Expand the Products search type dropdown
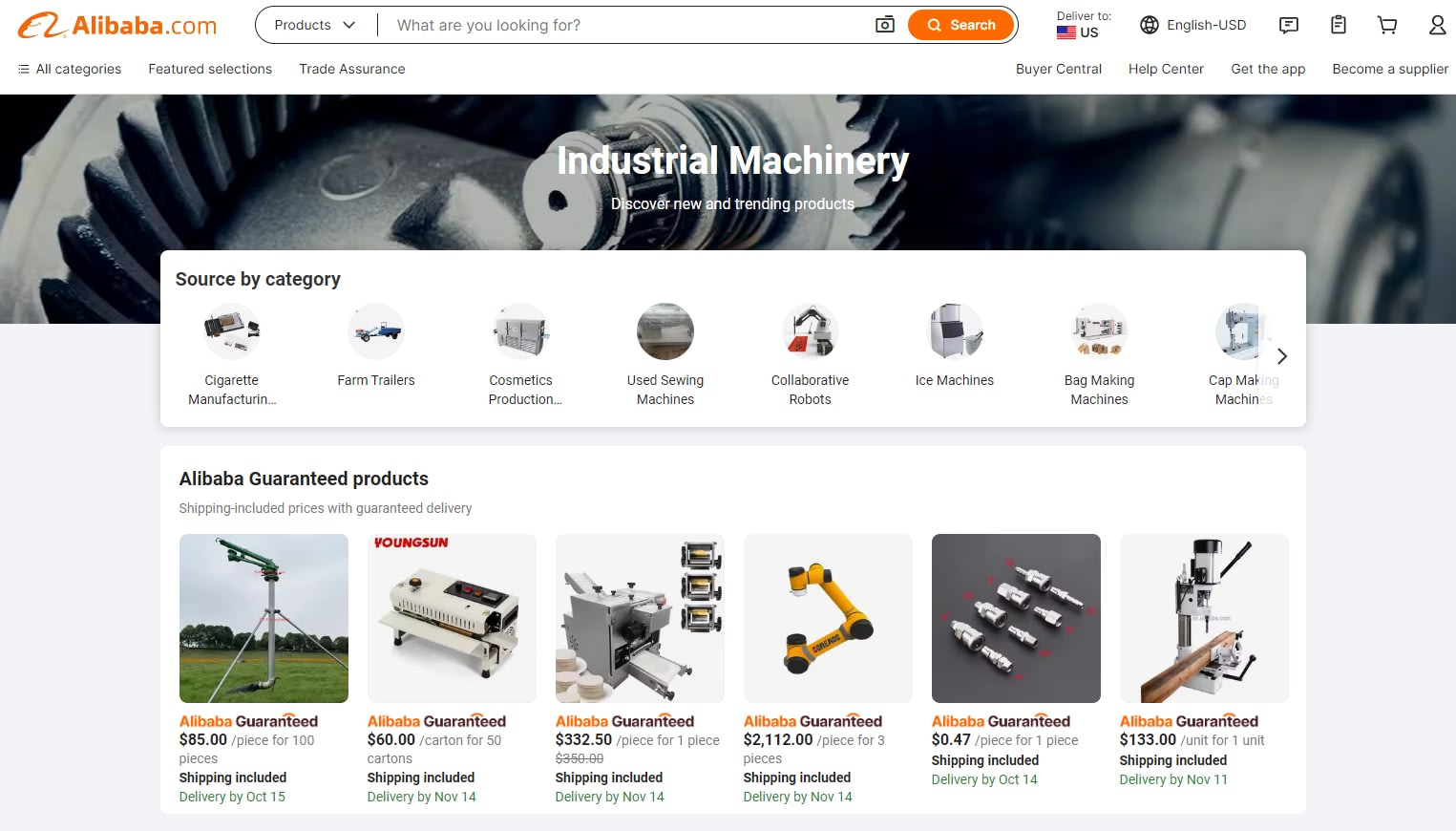 point(315,25)
